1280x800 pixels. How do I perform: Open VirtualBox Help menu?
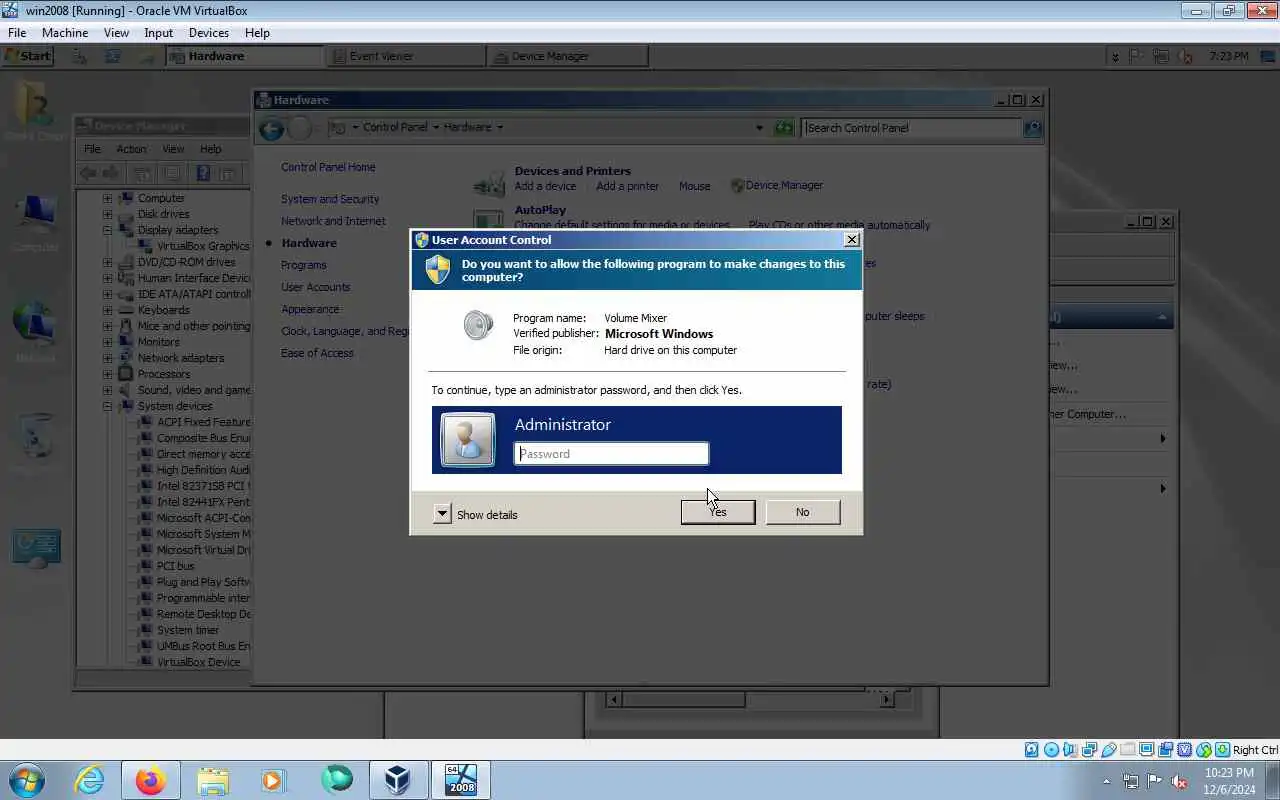tap(257, 33)
